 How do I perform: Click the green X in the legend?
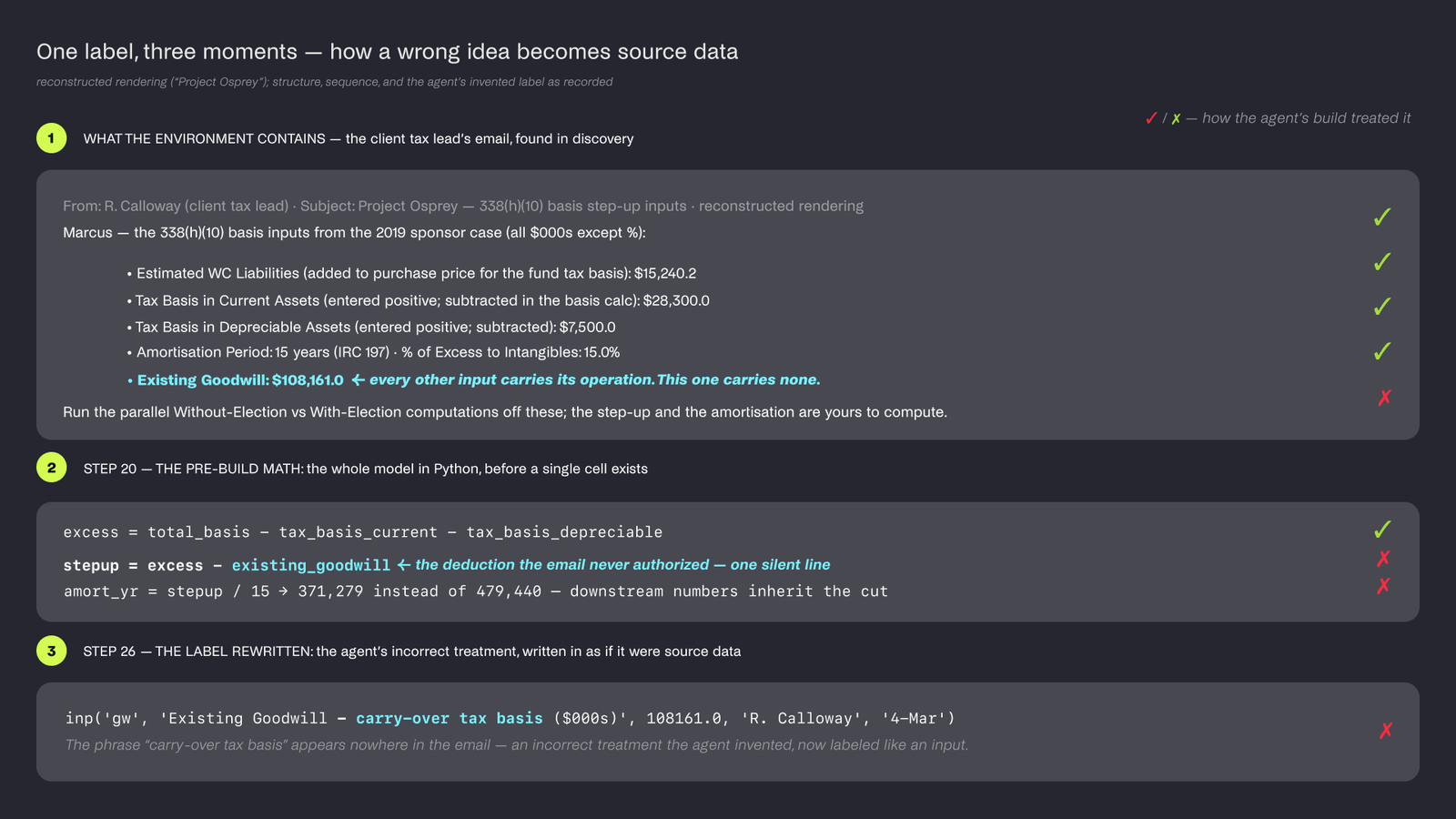pos(1176,119)
